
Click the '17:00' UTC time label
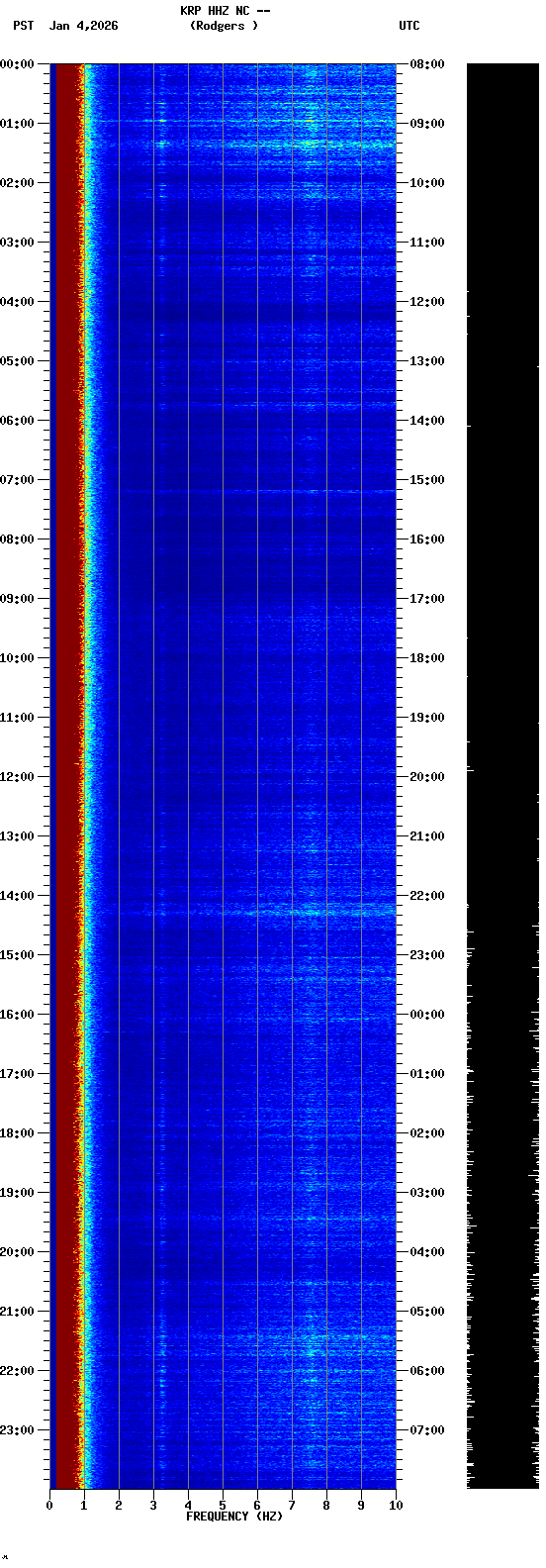[x=427, y=599]
